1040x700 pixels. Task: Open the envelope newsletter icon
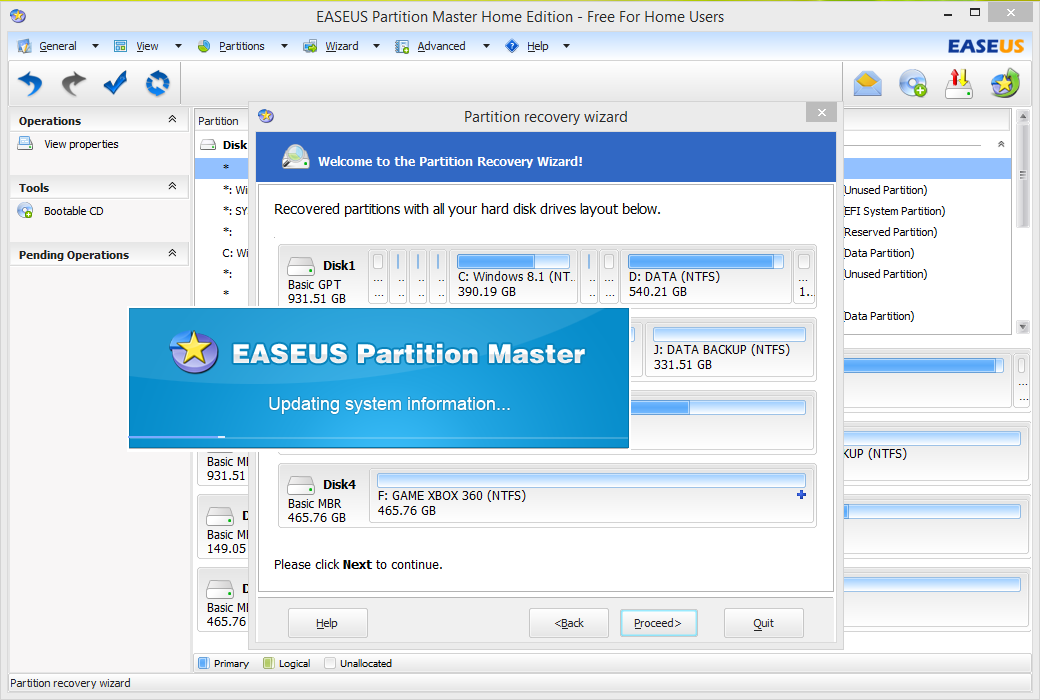coord(868,84)
